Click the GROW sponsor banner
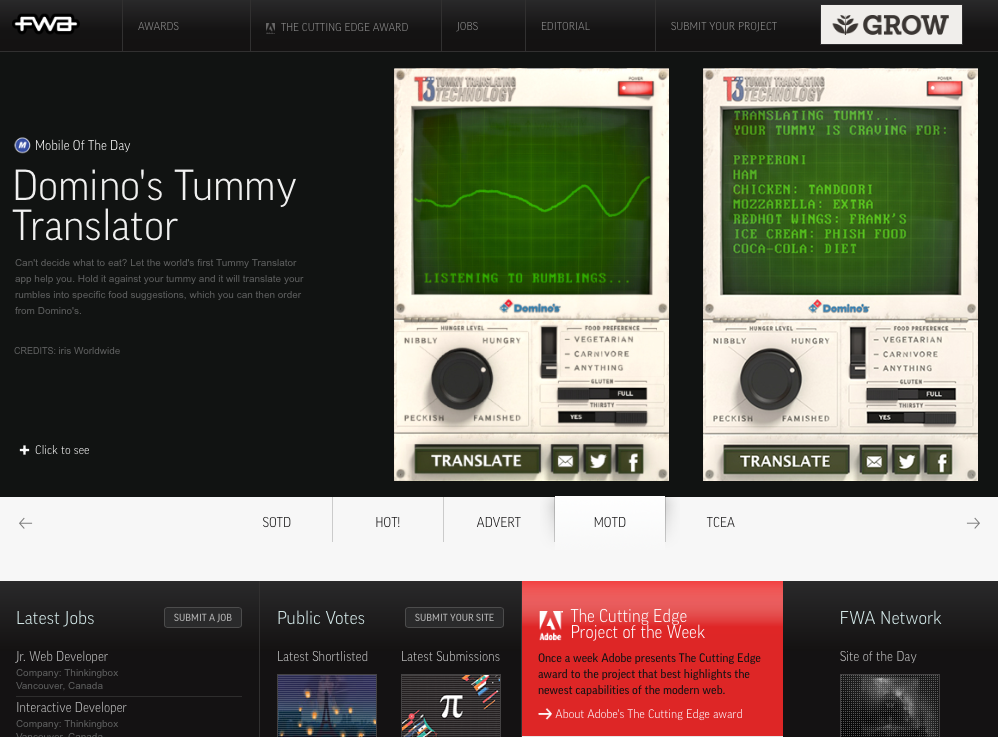Screen dimensions: 998x737 point(891,25)
